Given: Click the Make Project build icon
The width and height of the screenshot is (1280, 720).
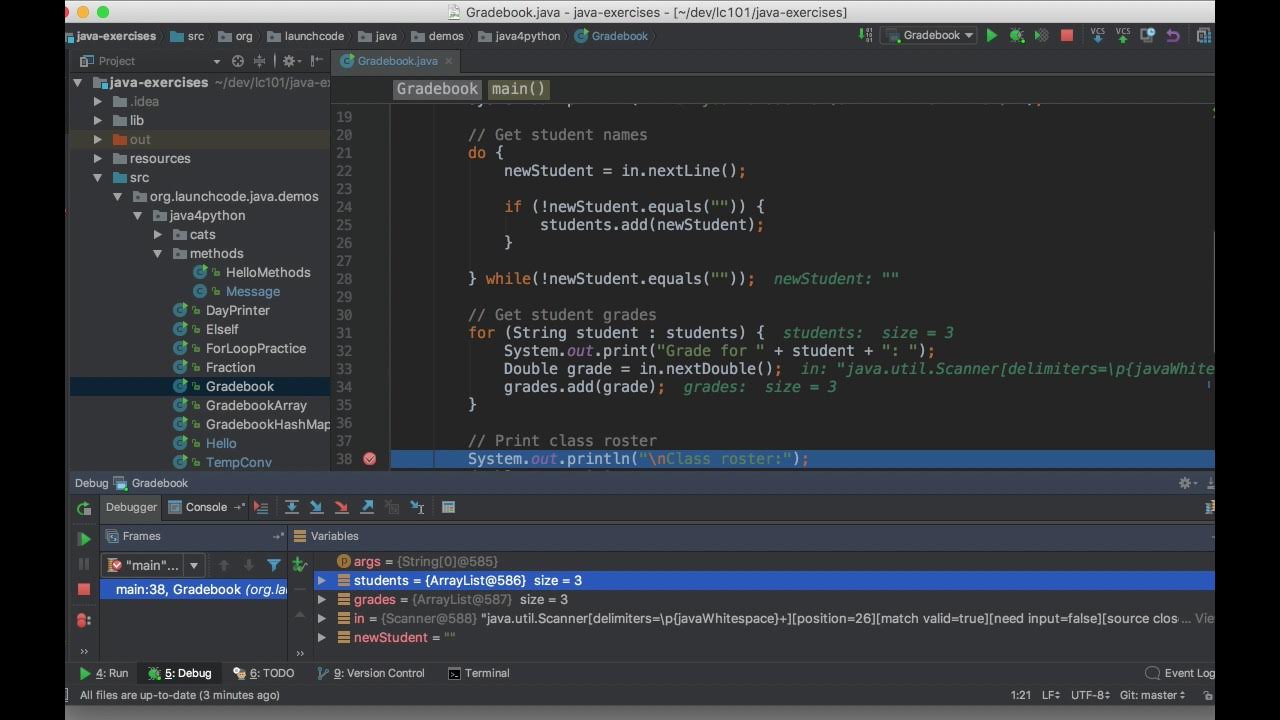Looking at the screenshot, I should (865, 35).
